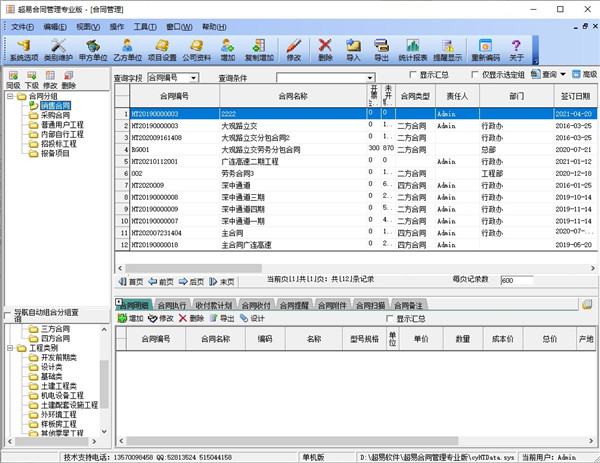
Task: Switch to 收付款计划 tab
Action: [x=214, y=305]
